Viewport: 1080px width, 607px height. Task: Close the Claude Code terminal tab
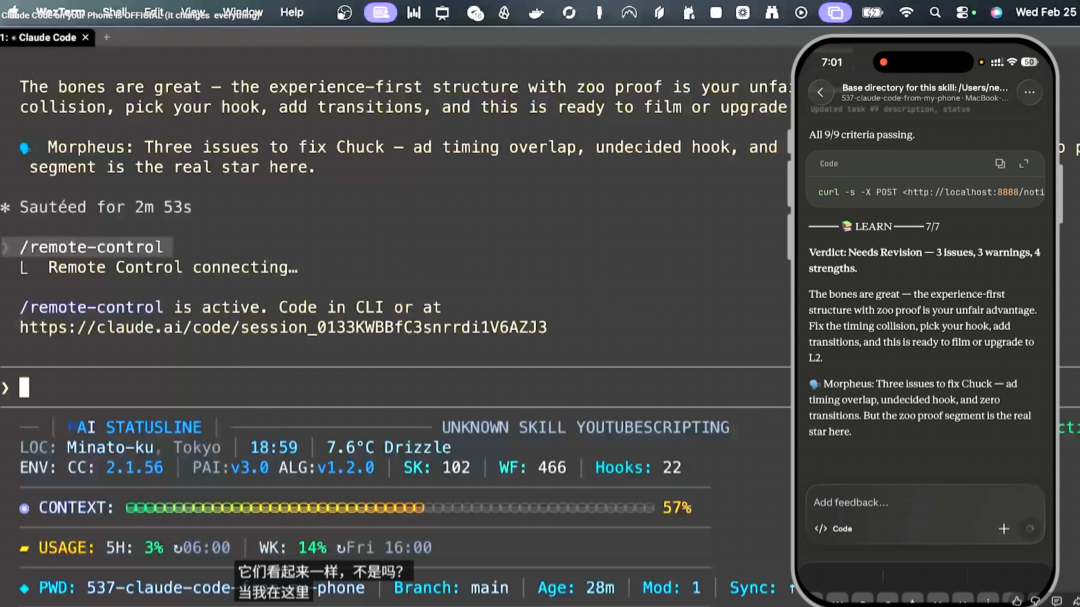(85, 37)
